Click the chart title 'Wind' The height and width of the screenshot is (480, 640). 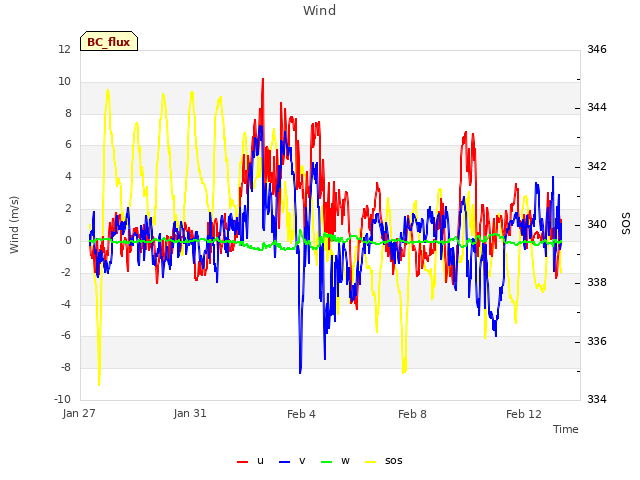coord(319,10)
